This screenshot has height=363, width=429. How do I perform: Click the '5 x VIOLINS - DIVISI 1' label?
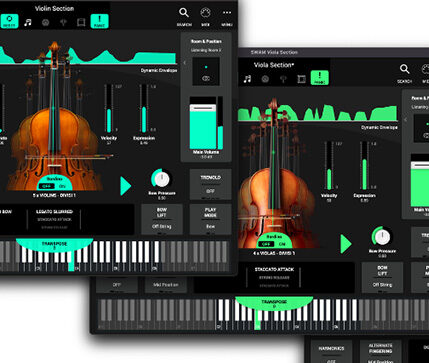click(54, 195)
